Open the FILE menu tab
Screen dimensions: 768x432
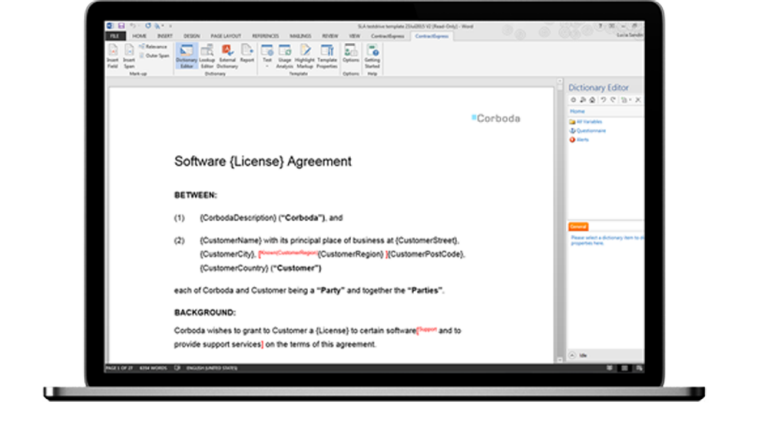click(x=115, y=36)
